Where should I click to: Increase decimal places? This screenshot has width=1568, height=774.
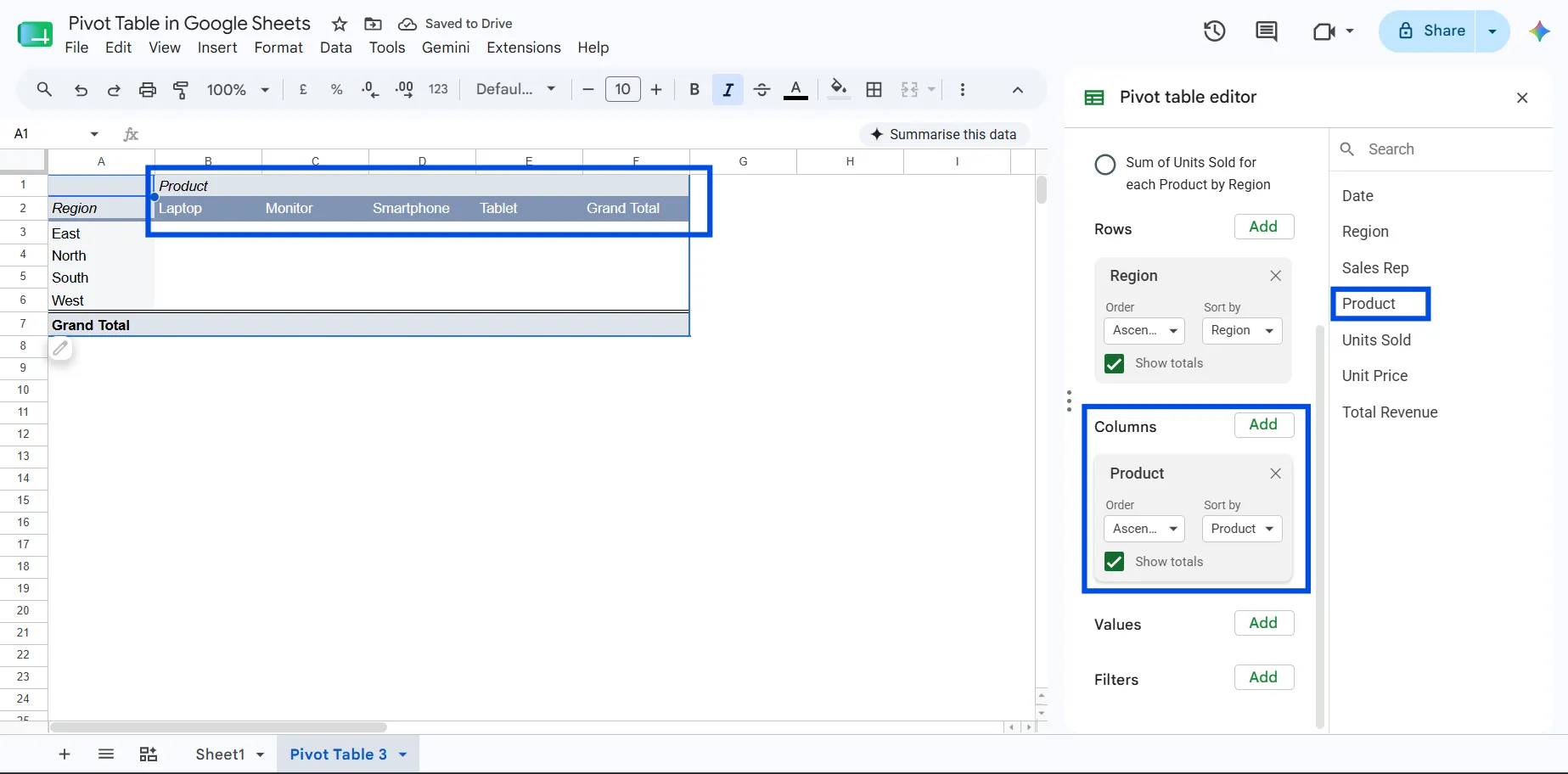(x=404, y=89)
